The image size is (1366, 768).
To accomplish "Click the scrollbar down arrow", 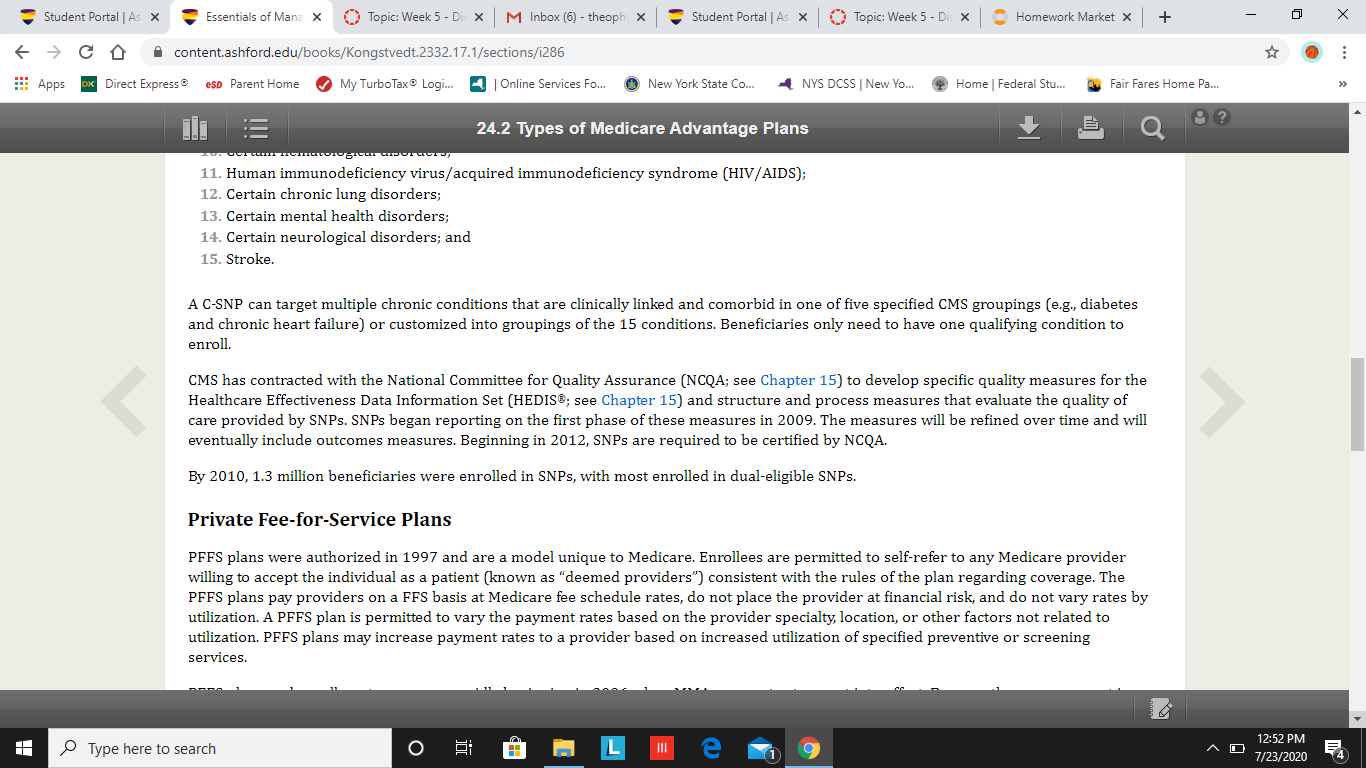I will pos(1357,719).
